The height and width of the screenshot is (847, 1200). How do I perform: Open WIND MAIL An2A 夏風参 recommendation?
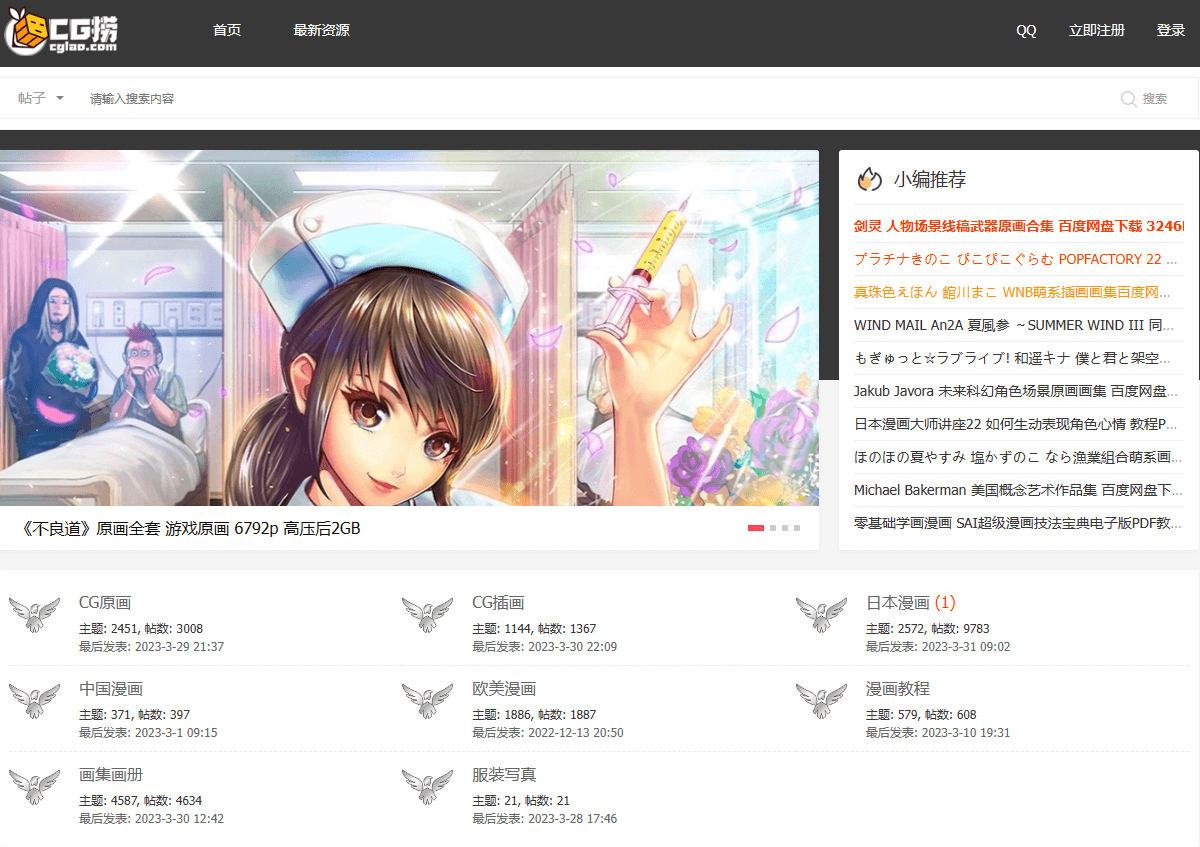click(1014, 325)
